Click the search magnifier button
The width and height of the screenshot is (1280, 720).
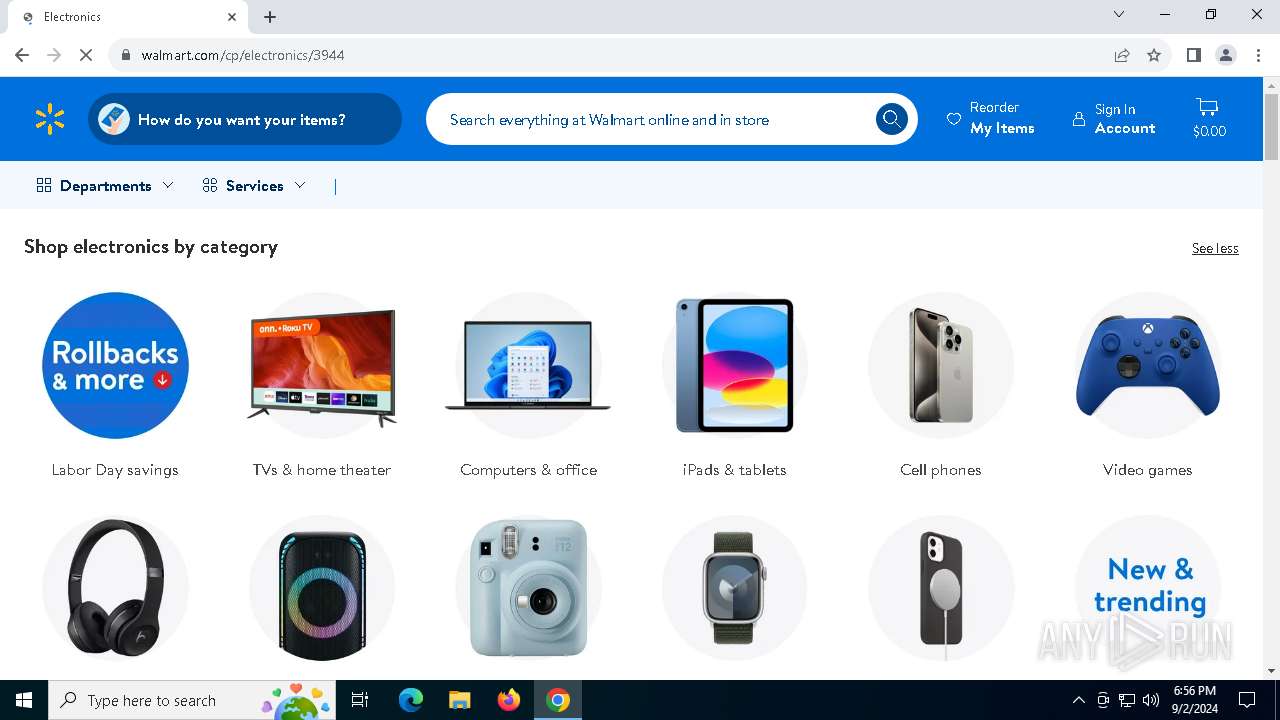click(x=891, y=120)
